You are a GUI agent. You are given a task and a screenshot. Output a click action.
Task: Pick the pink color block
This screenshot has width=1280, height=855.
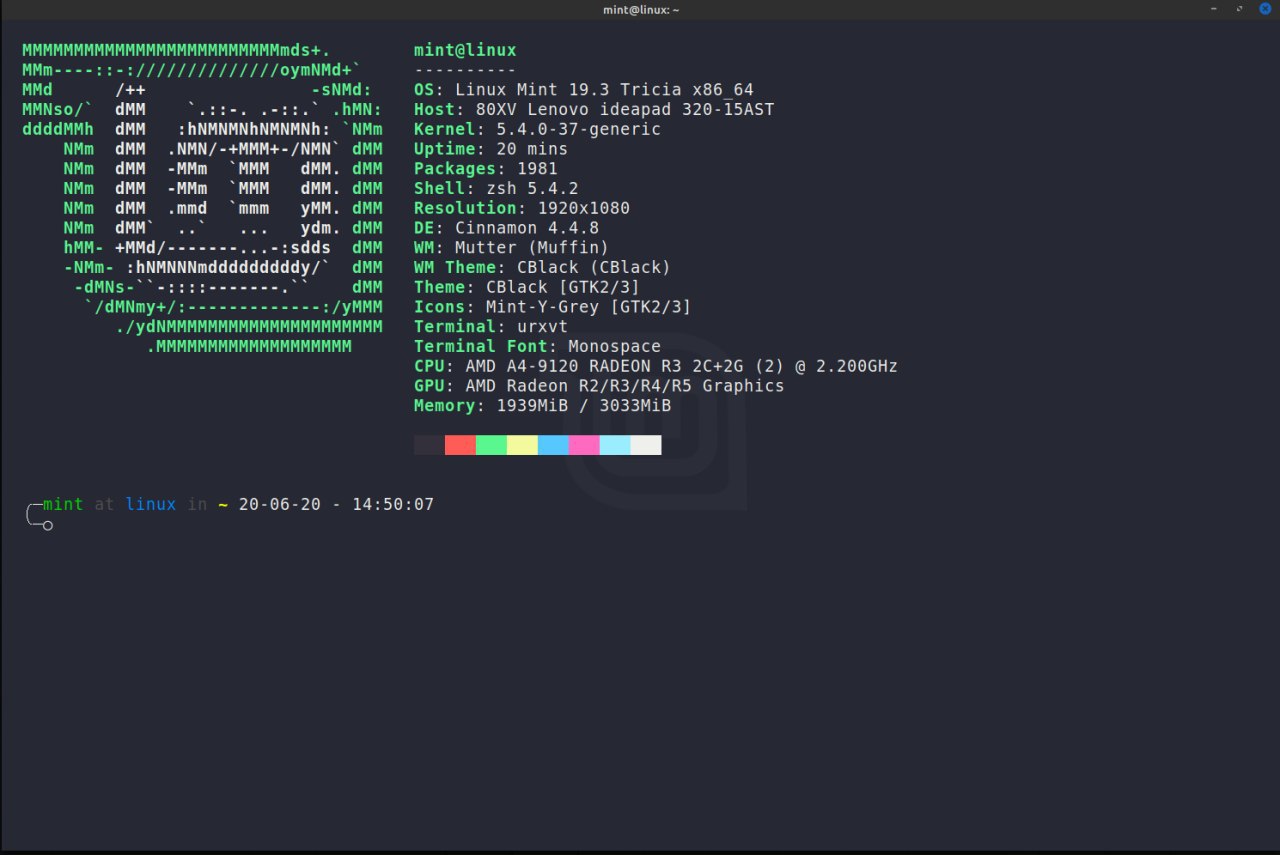click(x=584, y=445)
